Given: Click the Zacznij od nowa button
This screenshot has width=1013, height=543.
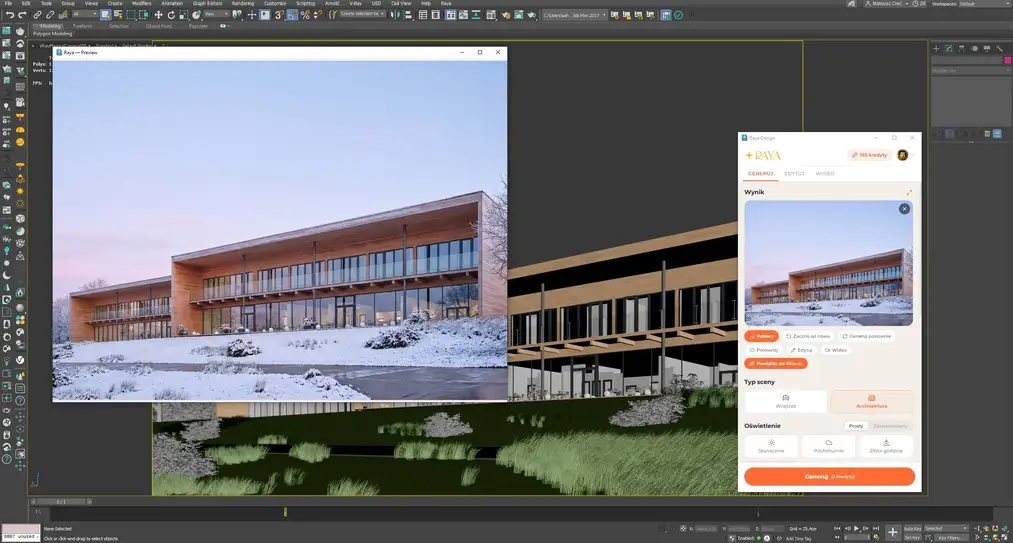Looking at the screenshot, I should pos(808,336).
